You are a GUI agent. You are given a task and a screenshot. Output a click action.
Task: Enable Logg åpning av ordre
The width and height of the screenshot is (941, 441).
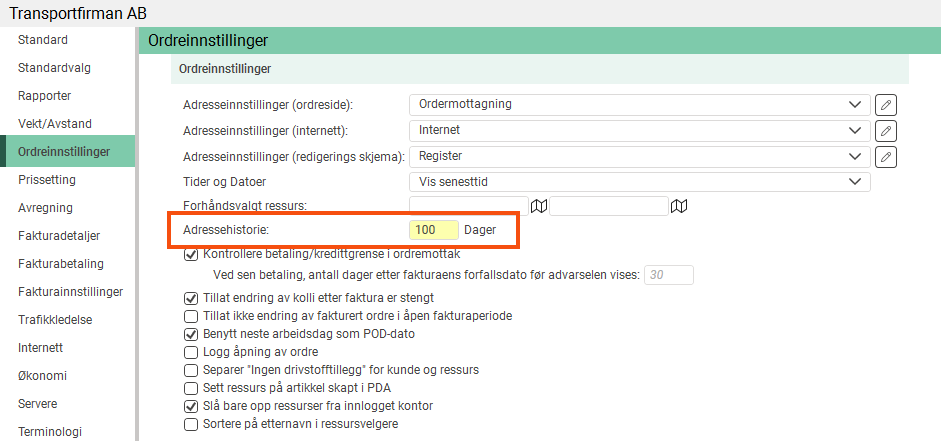pyautogui.click(x=192, y=352)
